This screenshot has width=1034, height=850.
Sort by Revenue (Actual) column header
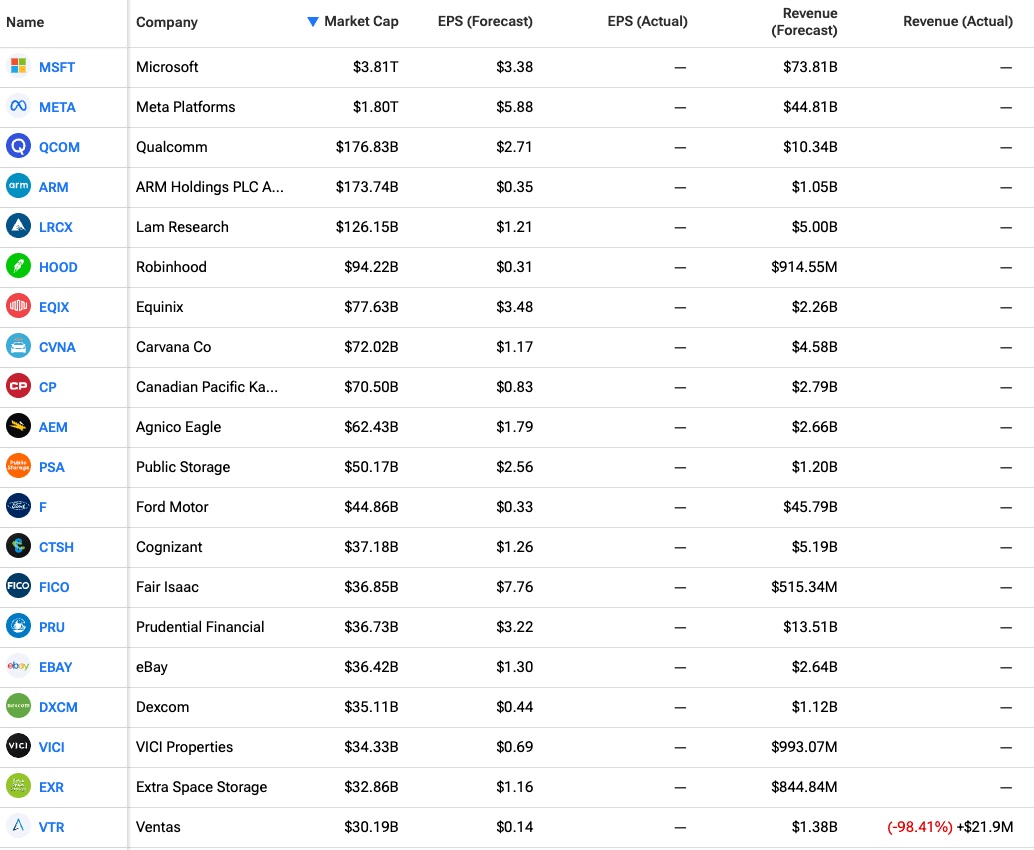point(957,22)
